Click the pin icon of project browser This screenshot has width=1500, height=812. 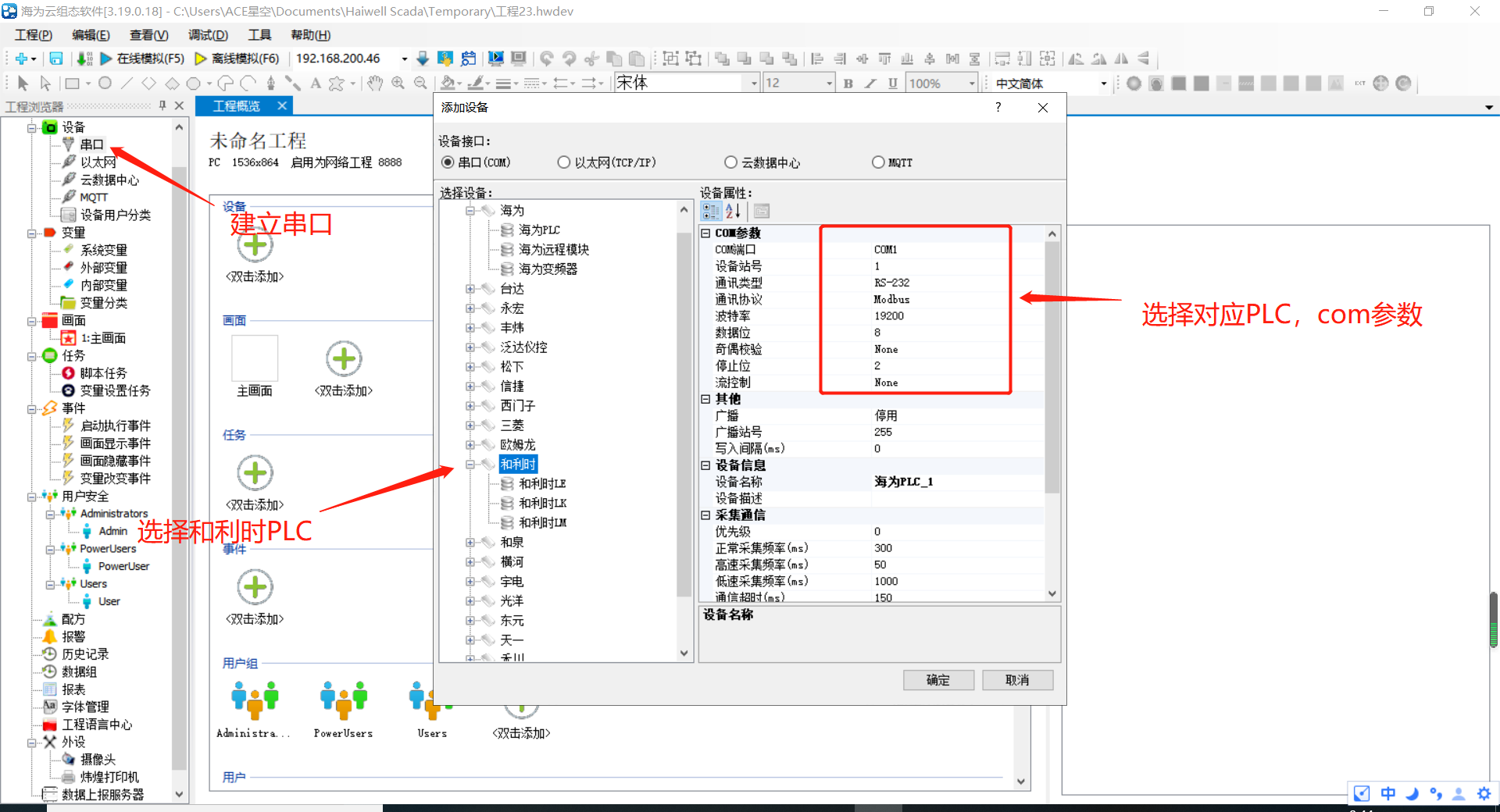coord(162,106)
